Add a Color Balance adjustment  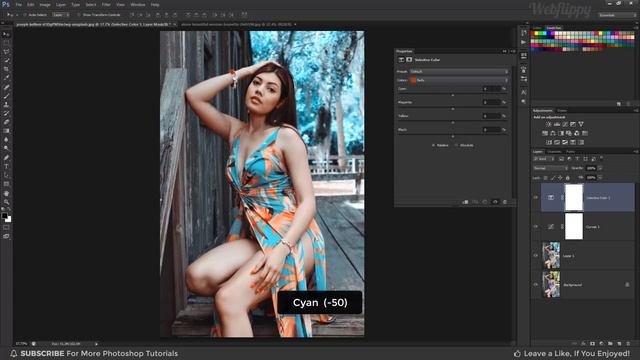pos(553,133)
